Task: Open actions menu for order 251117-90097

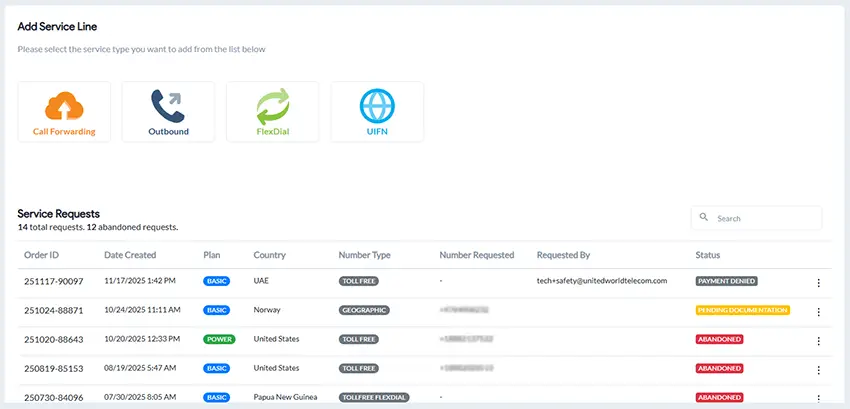Action: [x=818, y=283]
